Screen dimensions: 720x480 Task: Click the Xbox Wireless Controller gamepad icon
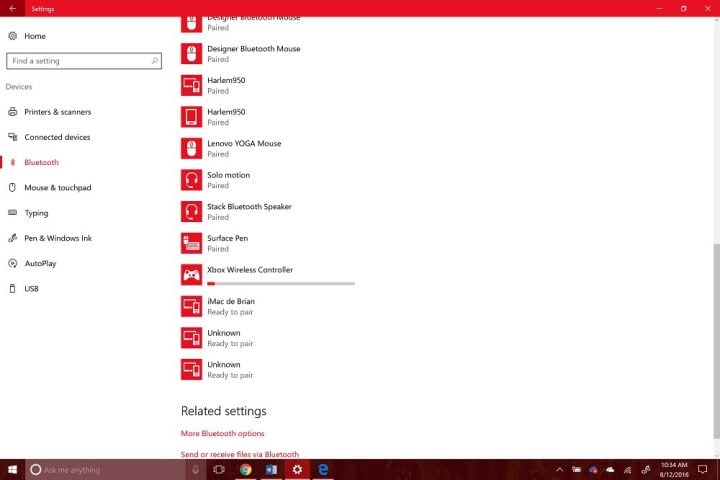click(191, 275)
